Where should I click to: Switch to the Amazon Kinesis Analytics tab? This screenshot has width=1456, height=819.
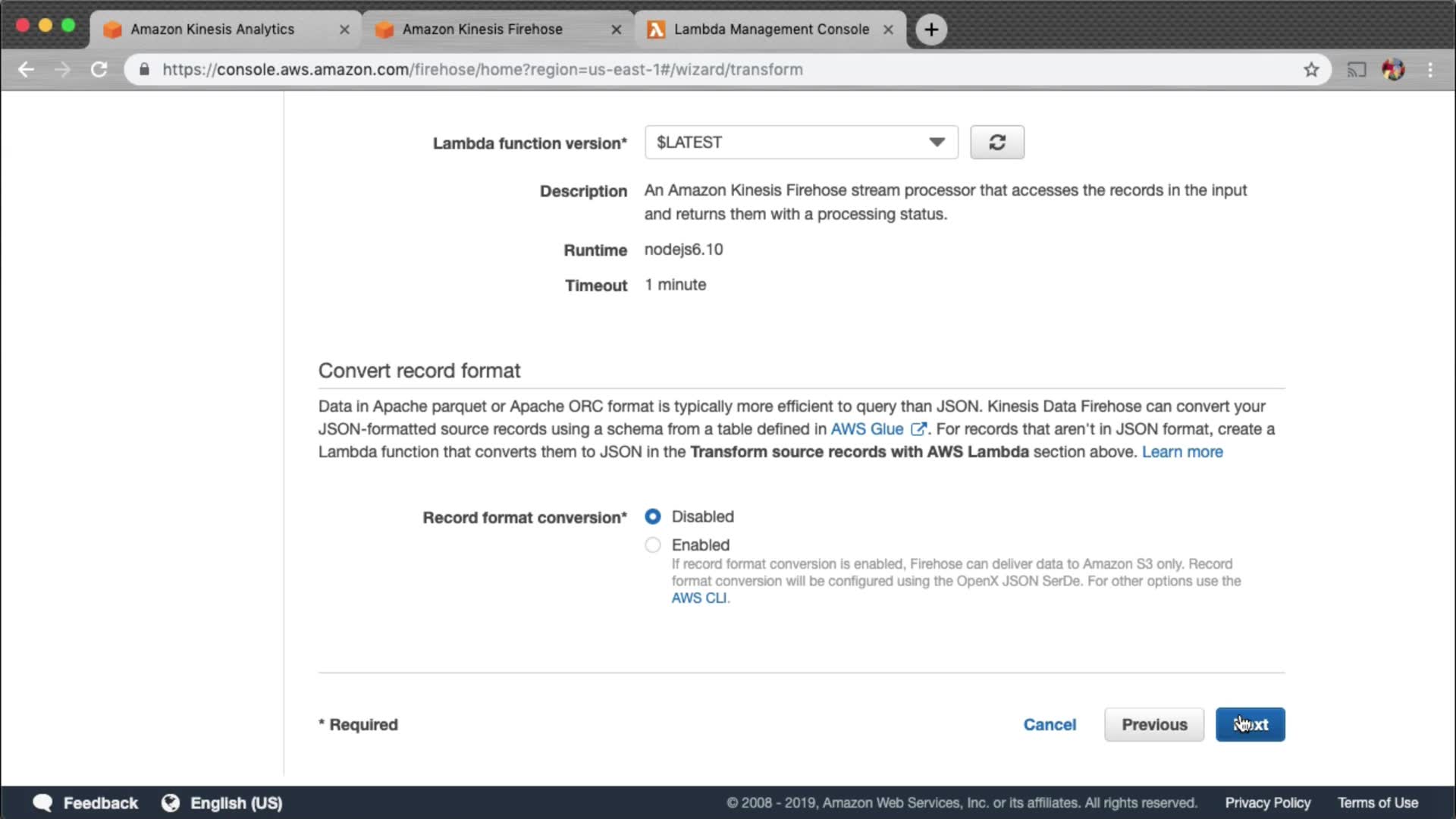click(x=212, y=30)
